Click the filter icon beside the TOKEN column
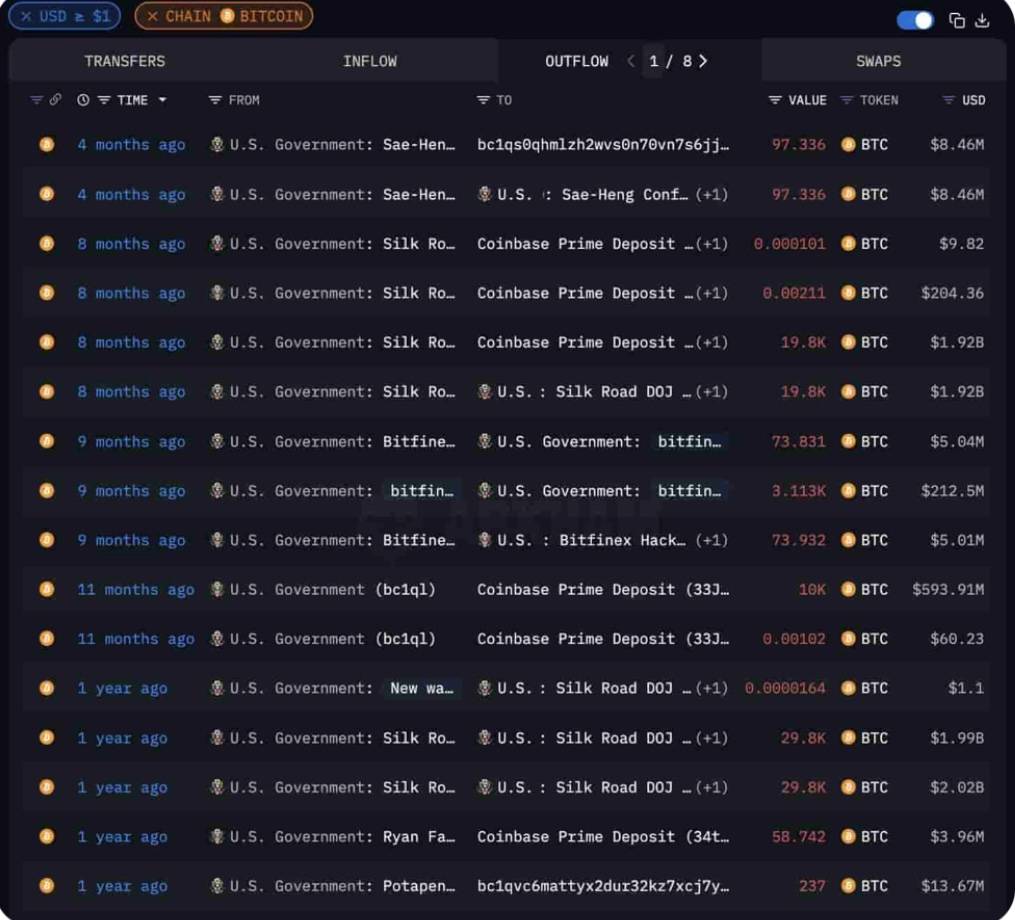This screenshot has width=1015, height=920. pos(847,100)
